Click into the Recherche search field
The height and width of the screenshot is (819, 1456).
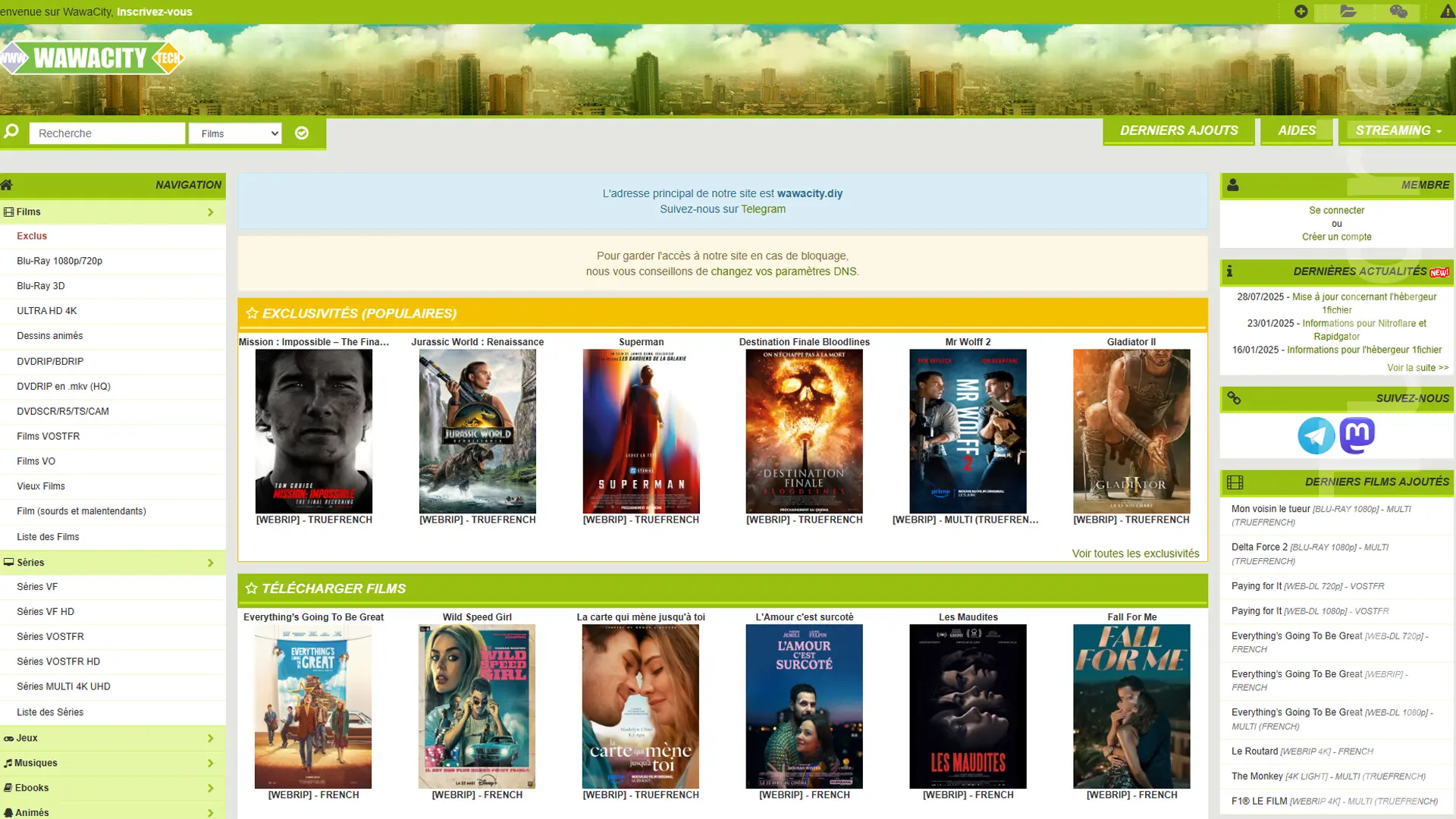click(x=107, y=133)
